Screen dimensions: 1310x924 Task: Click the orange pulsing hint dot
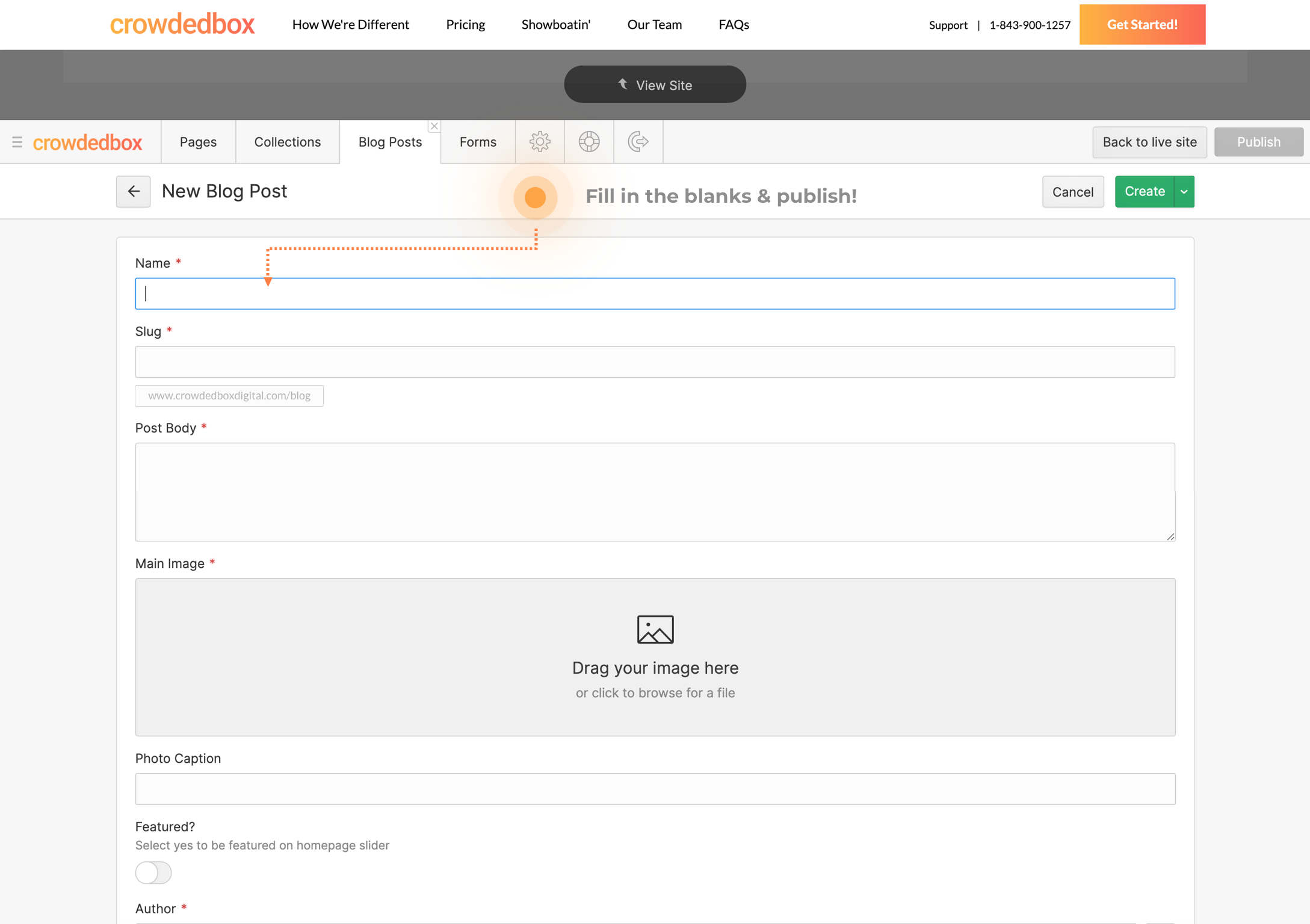pyautogui.click(x=535, y=197)
